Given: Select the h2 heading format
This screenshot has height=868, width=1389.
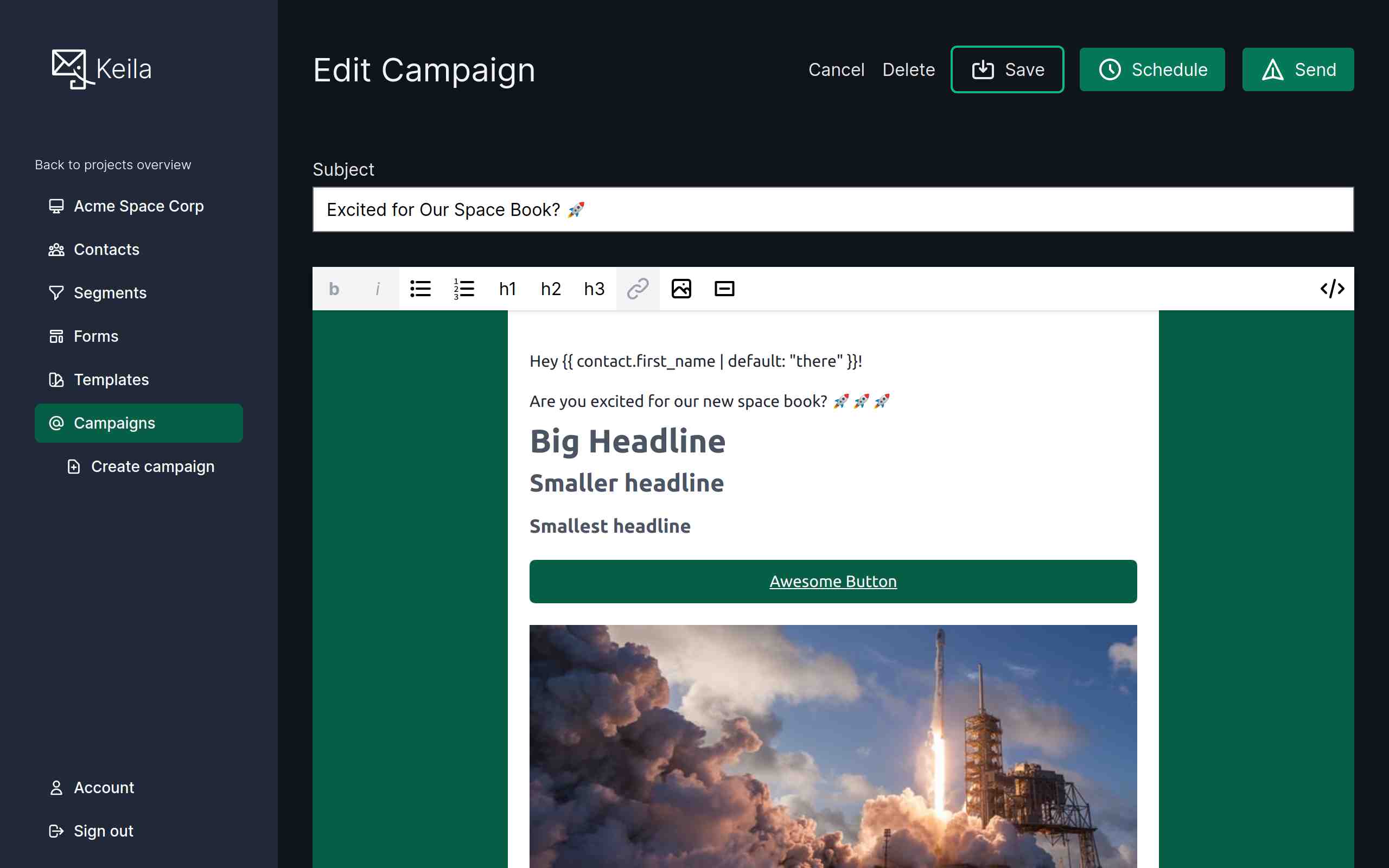Looking at the screenshot, I should coord(551,288).
